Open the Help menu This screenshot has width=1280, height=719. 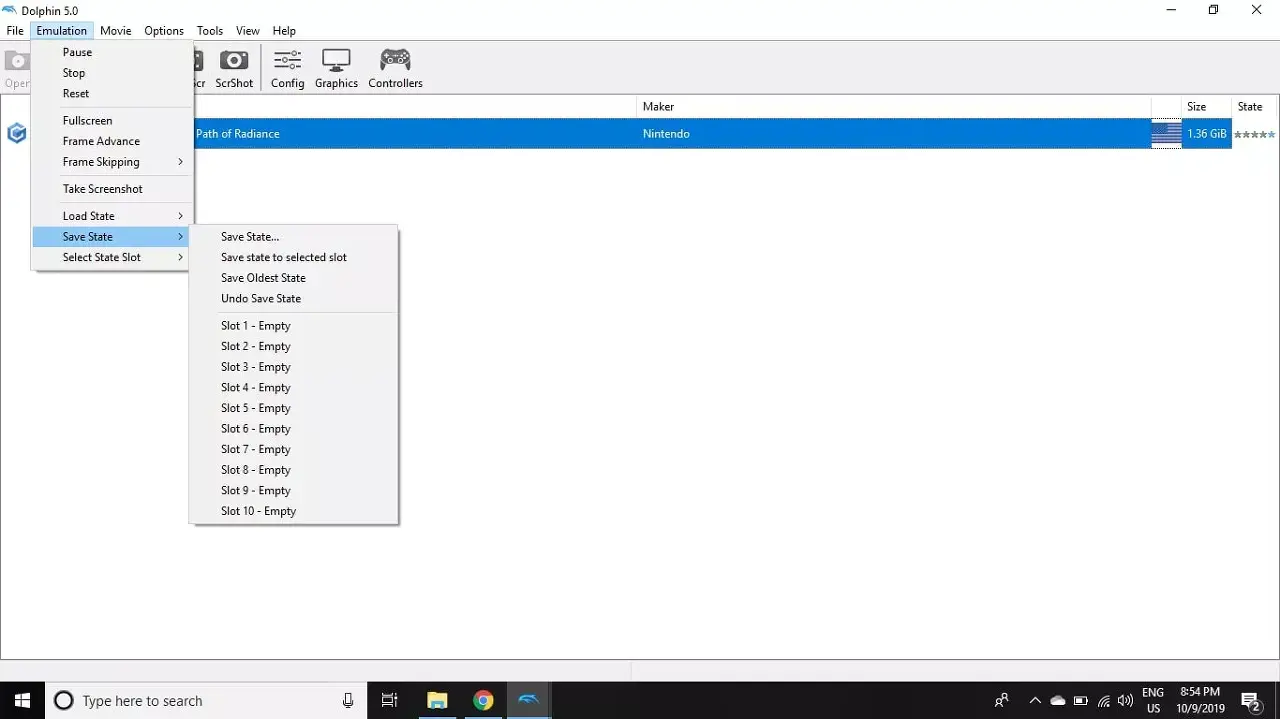click(x=284, y=31)
